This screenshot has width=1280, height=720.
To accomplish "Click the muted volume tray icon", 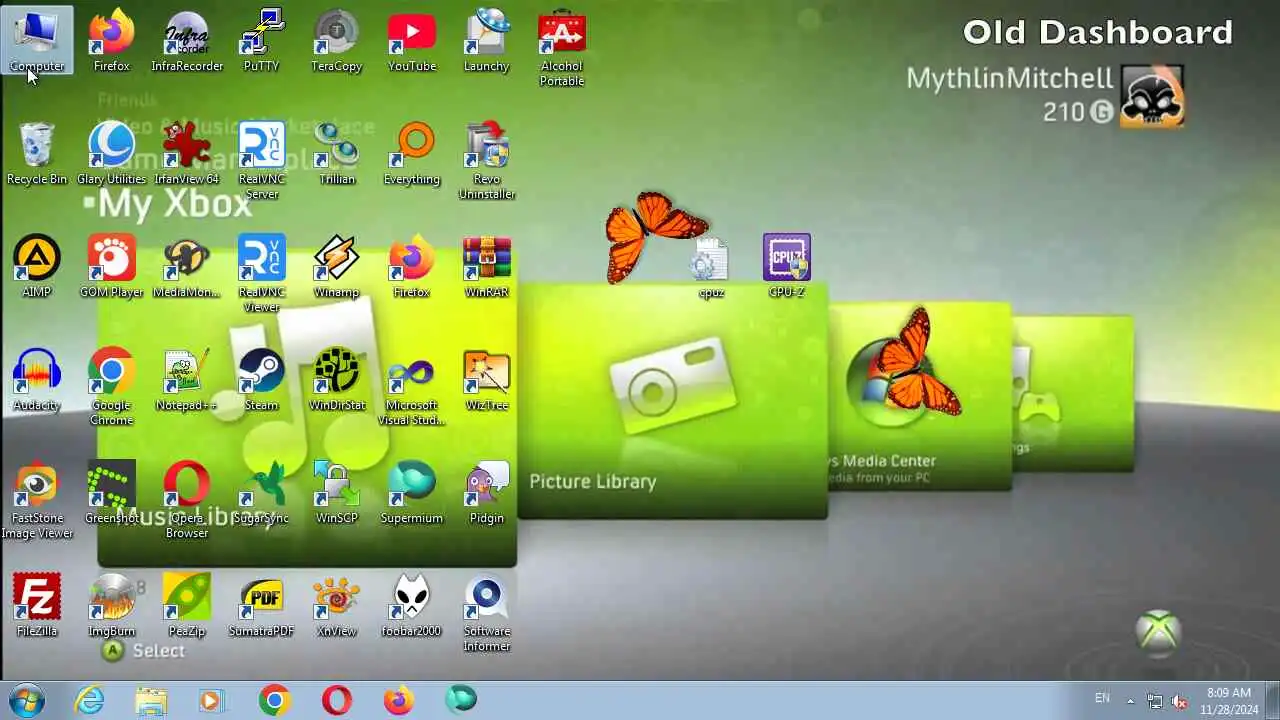I will 1179,701.
